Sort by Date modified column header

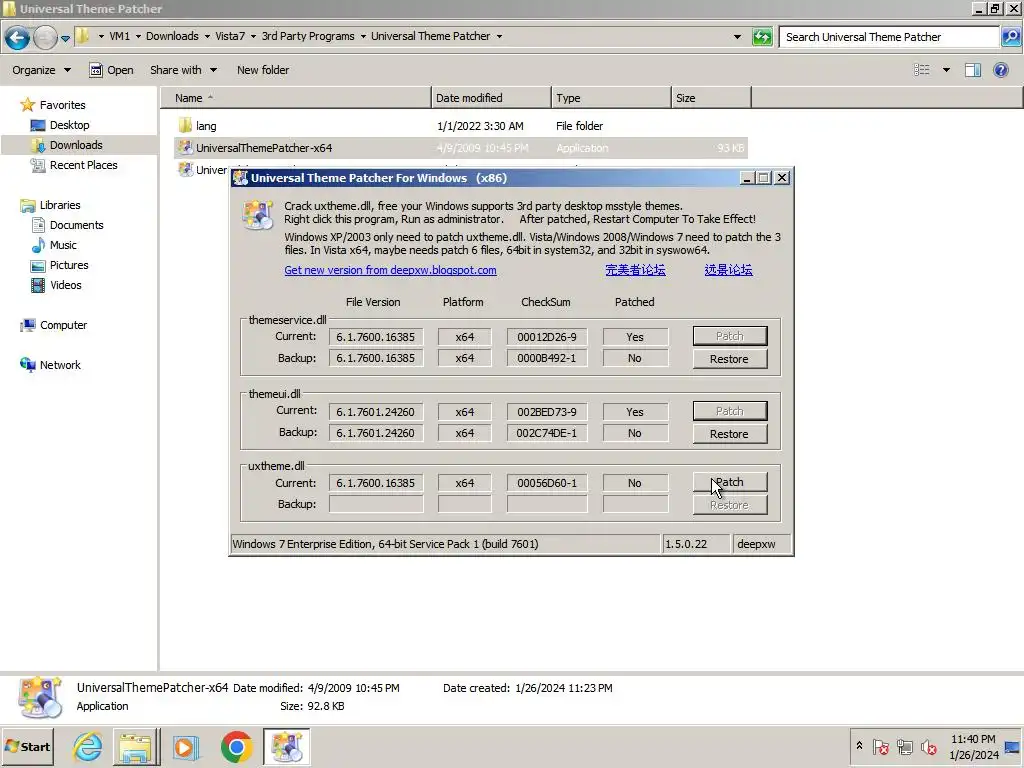pyautogui.click(x=491, y=98)
